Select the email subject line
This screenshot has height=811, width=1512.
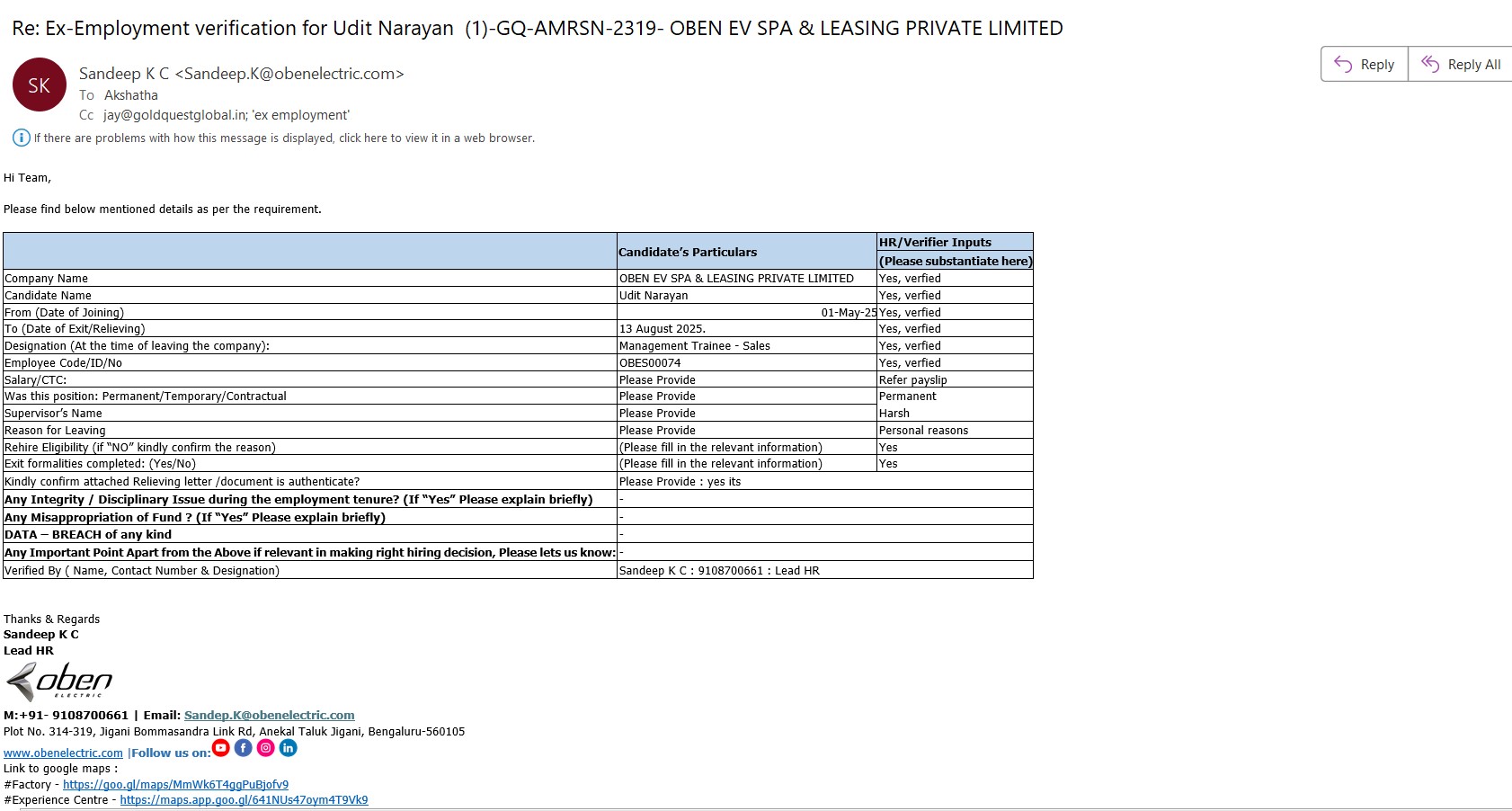pos(538,28)
